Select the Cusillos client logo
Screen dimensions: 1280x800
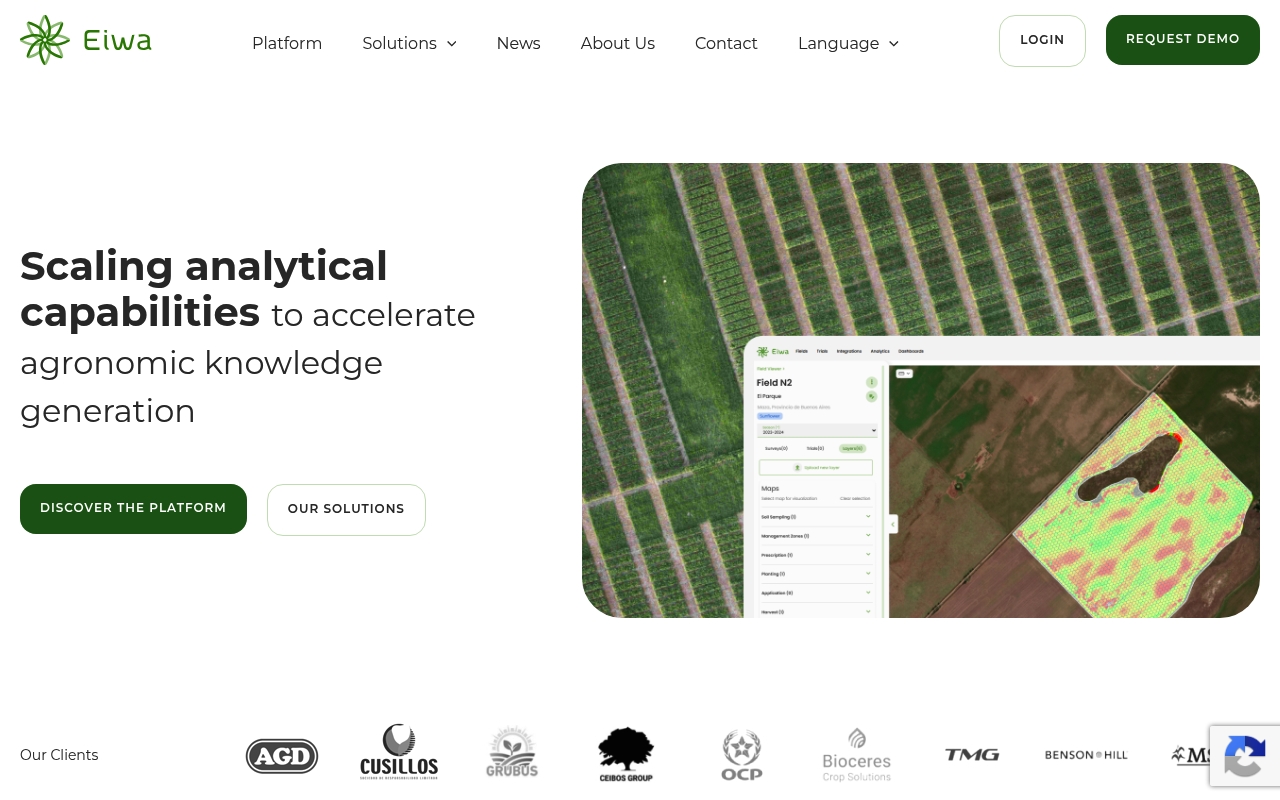click(399, 752)
